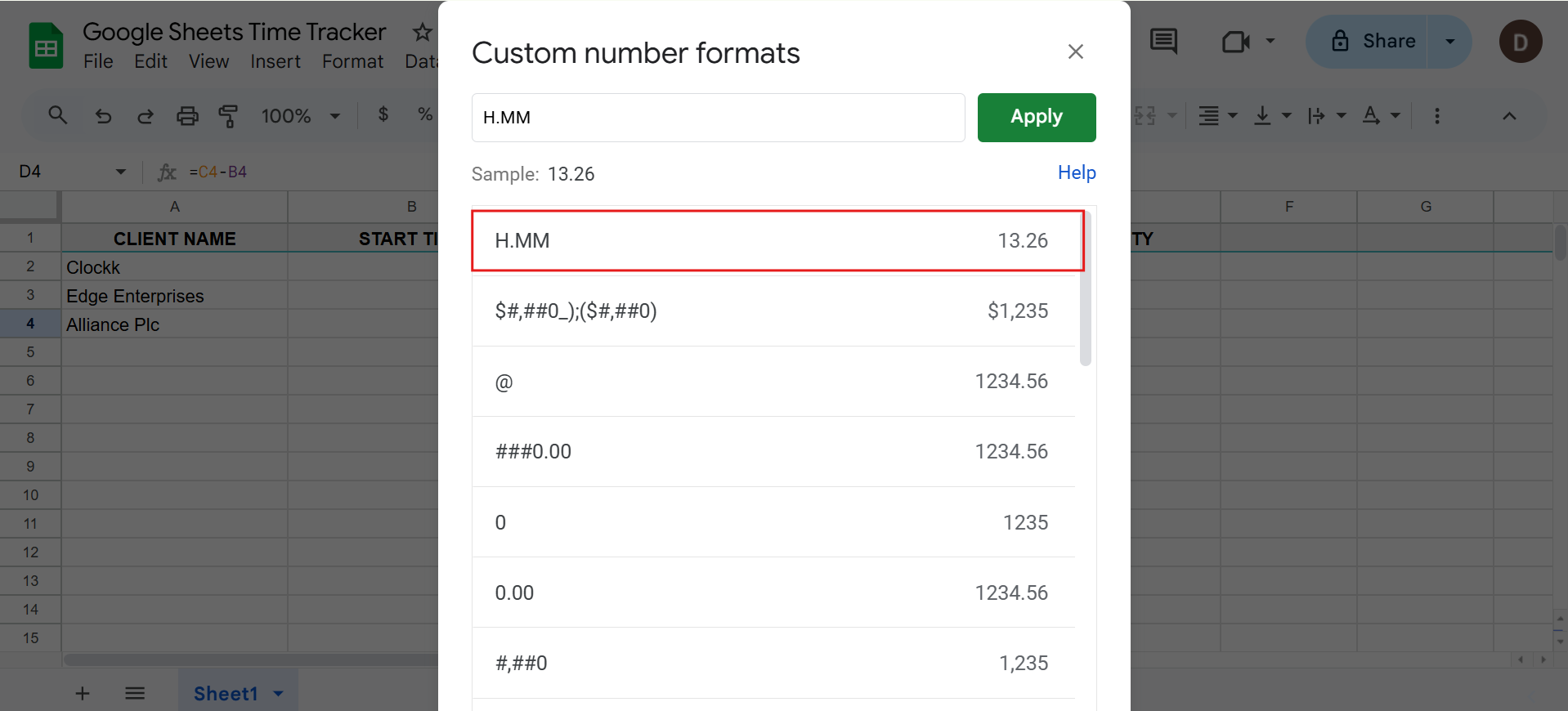Open the search menus magnifier
Screen dimensions: 1568x711
tap(57, 115)
